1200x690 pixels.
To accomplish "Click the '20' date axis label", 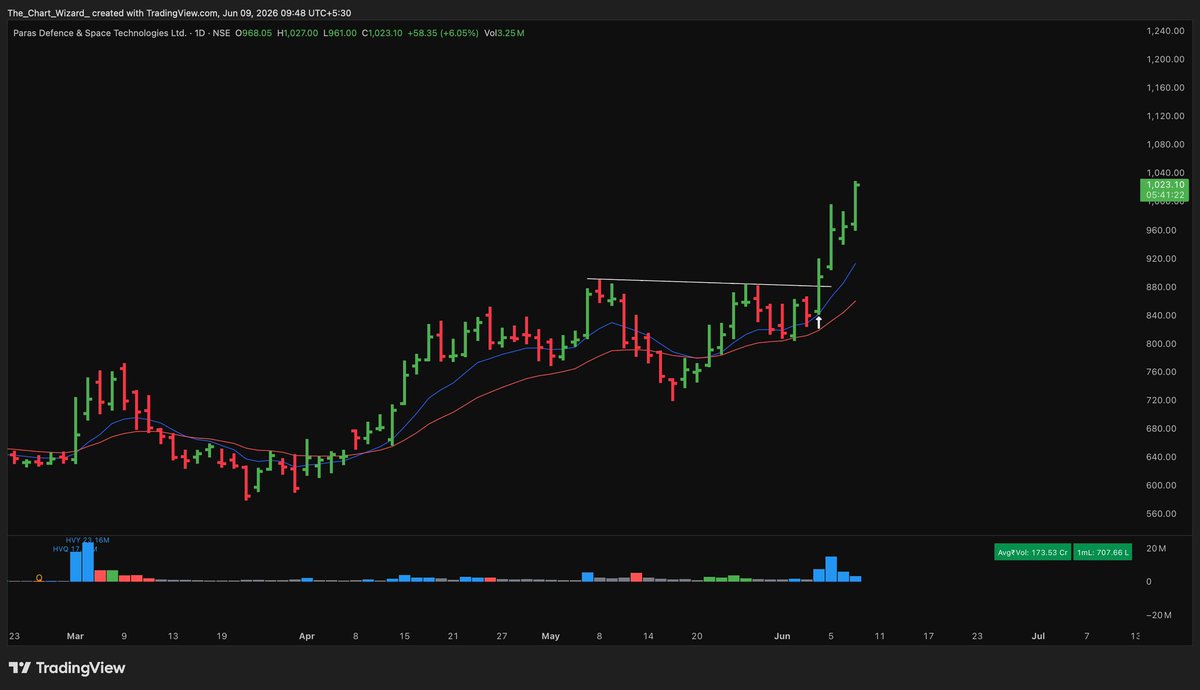I will [696, 635].
